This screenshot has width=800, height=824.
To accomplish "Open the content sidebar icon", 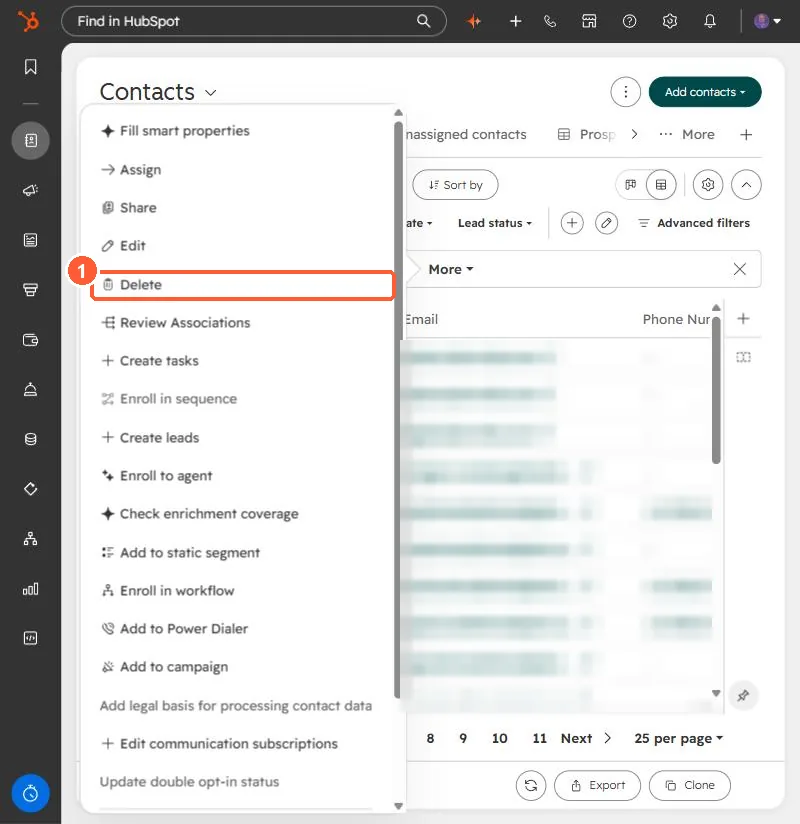I will [30, 240].
